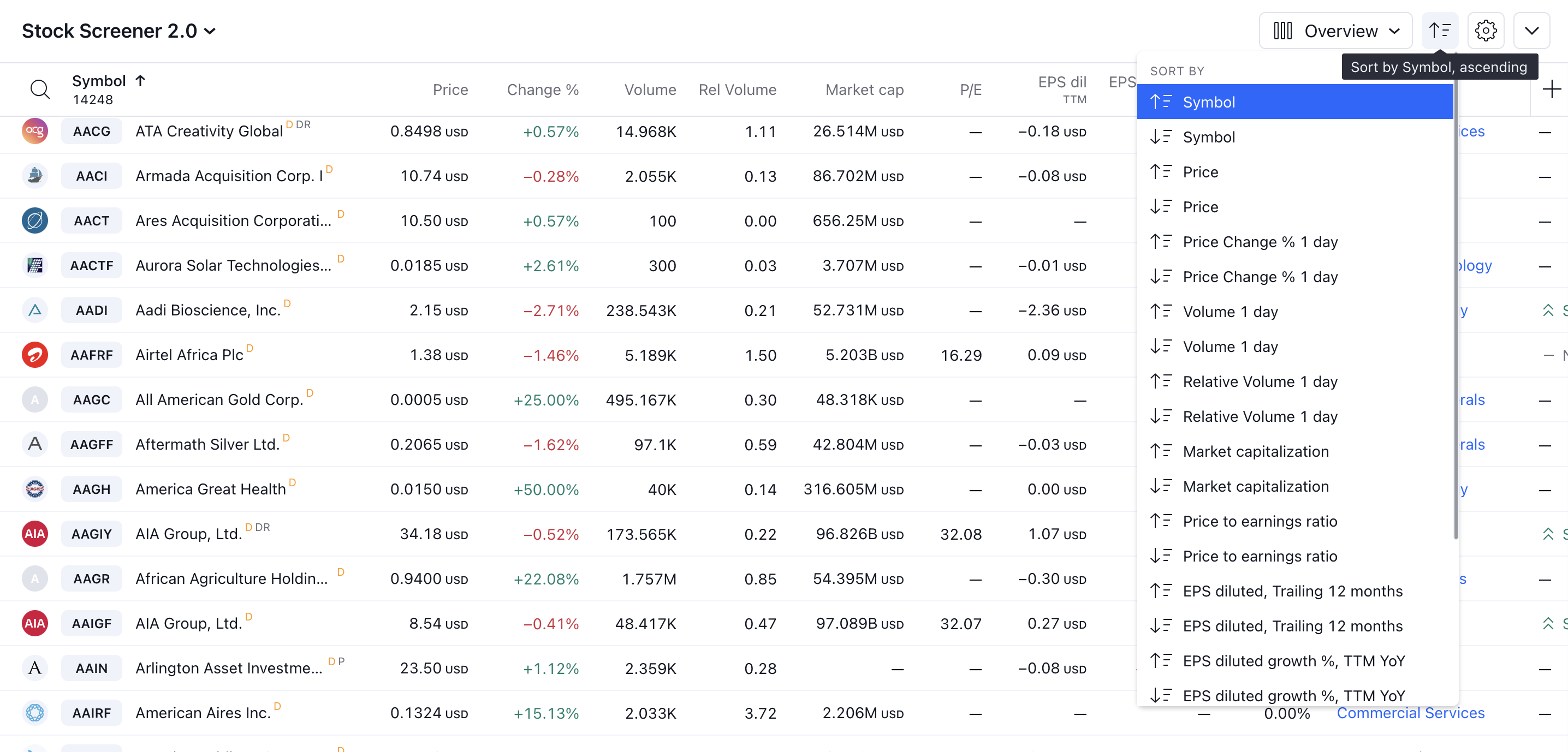Toggle the Symbol column header sort
This screenshot has width=1568, height=752.
pos(99,81)
